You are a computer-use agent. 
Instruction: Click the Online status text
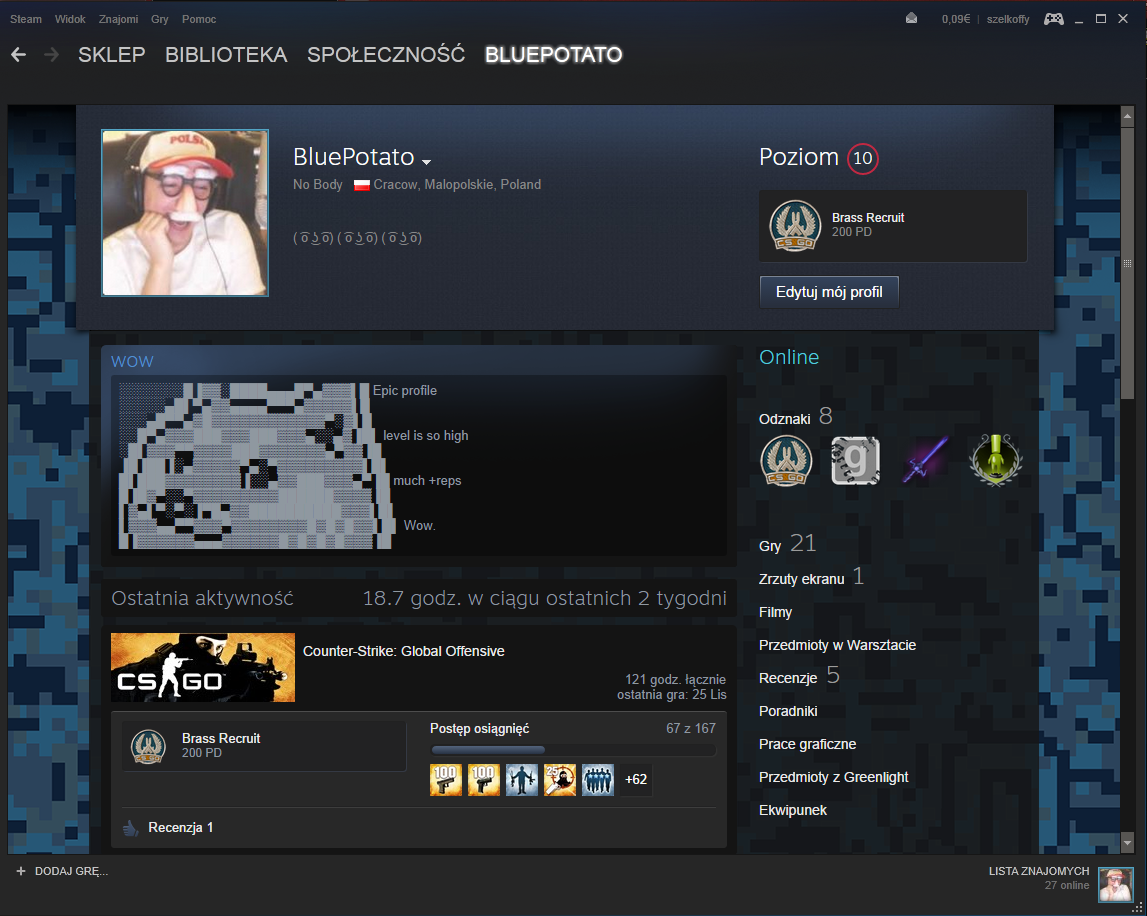coord(789,357)
